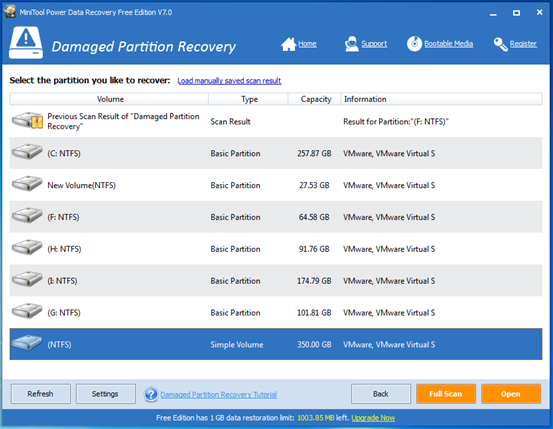The width and height of the screenshot is (553, 429).
Task: Start a Full Scan
Action: tap(446, 394)
